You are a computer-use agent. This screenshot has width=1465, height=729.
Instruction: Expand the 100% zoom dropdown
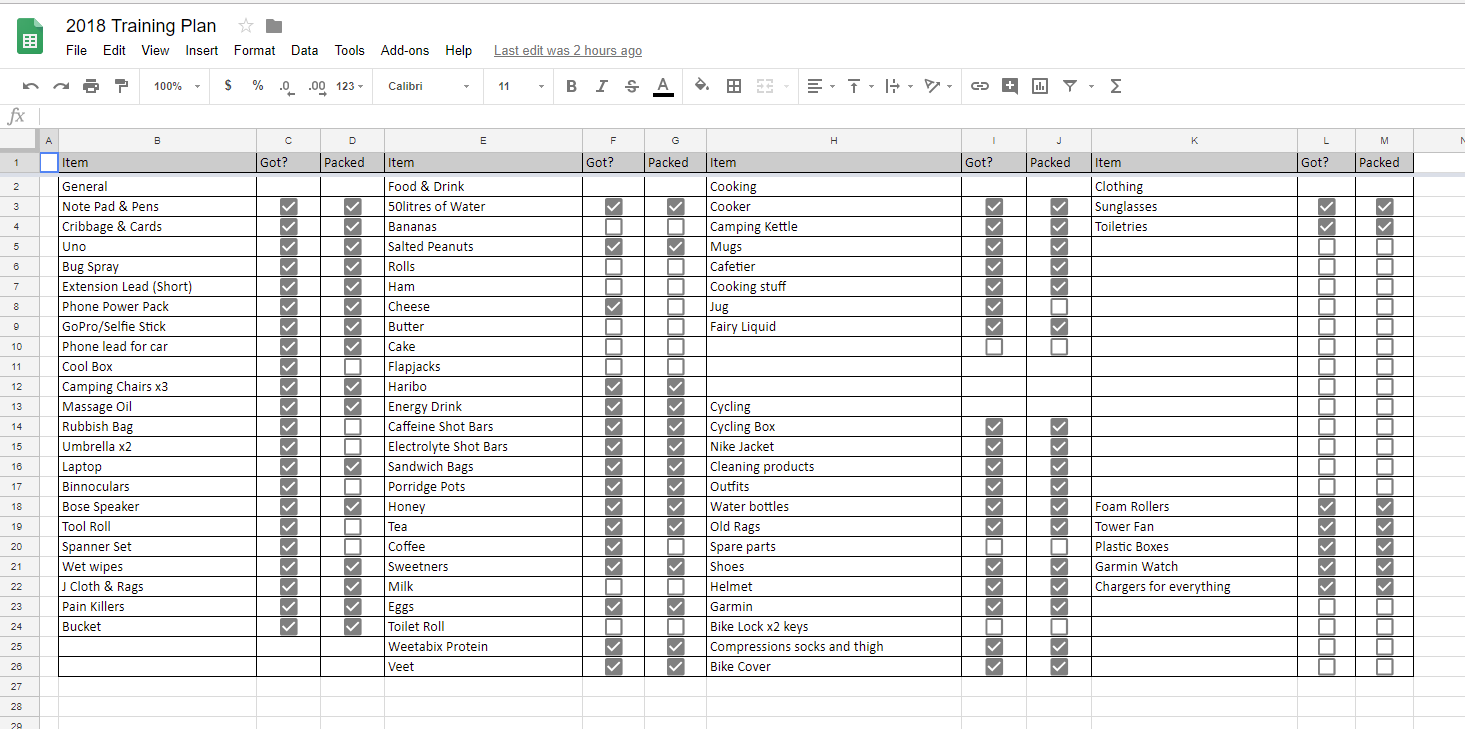(x=176, y=86)
